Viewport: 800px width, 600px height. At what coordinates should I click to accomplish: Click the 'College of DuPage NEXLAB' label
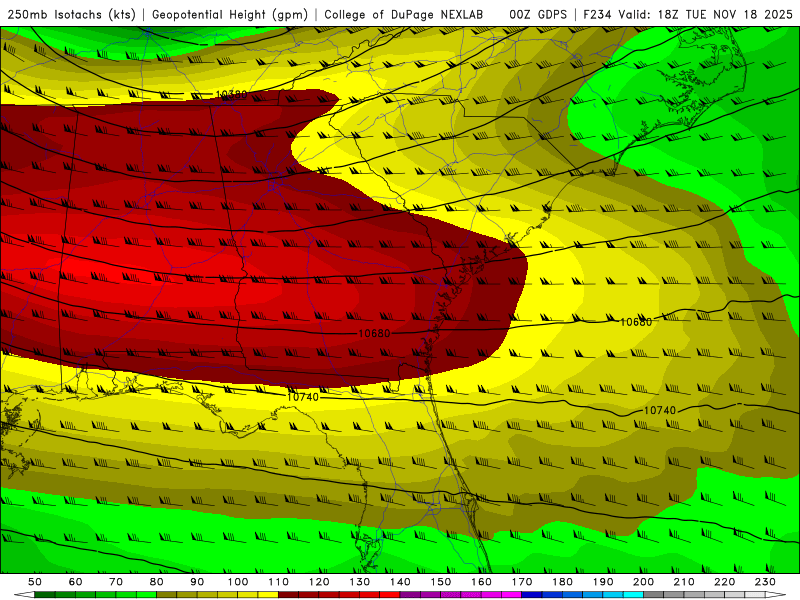click(404, 14)
